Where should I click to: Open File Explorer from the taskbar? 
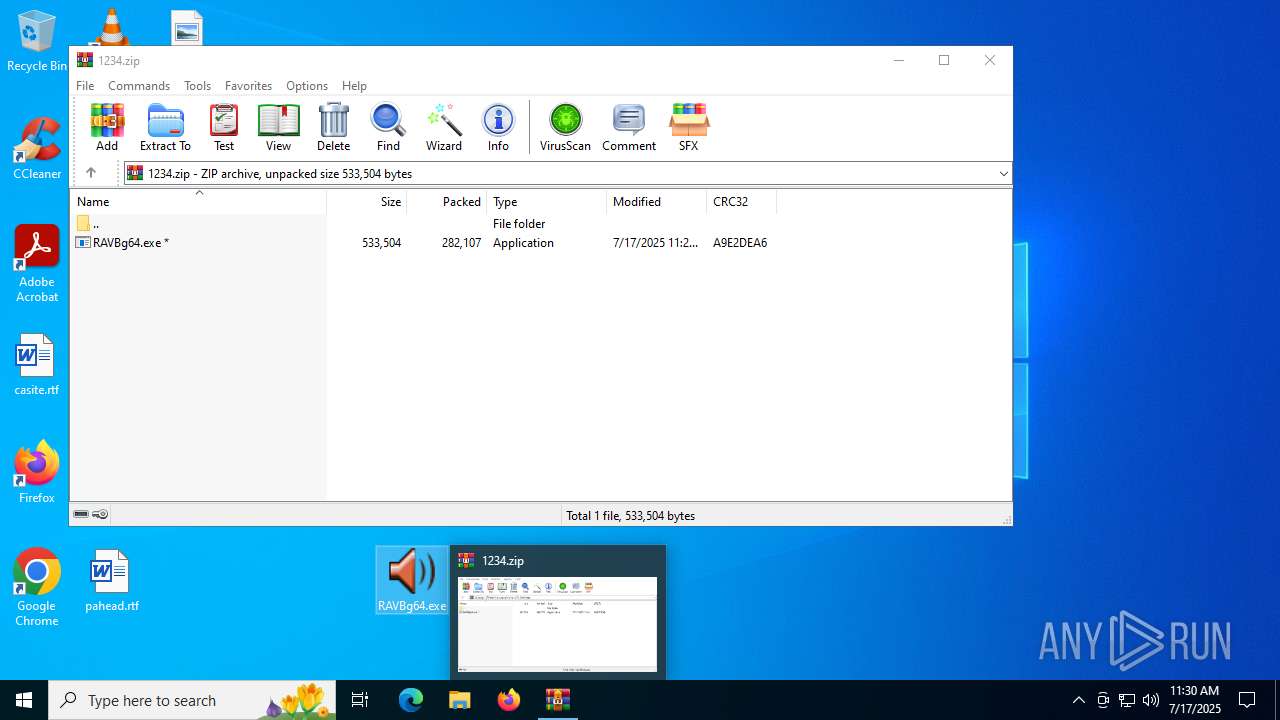pos(460,700)
